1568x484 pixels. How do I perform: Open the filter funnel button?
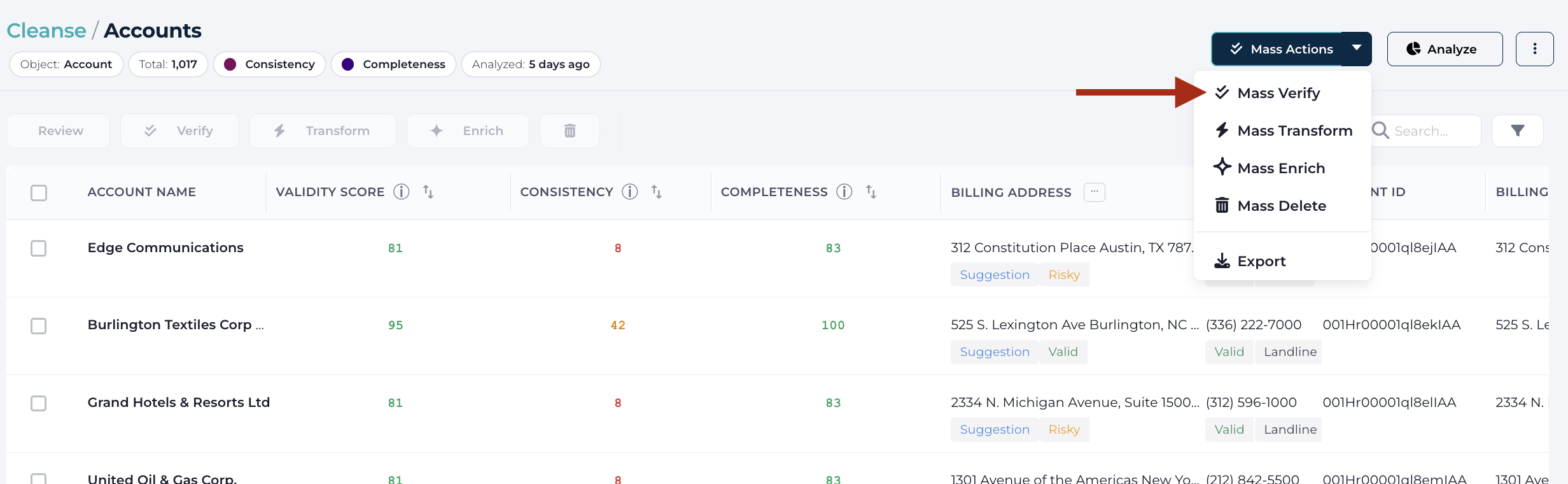(x=1518, y=131)
